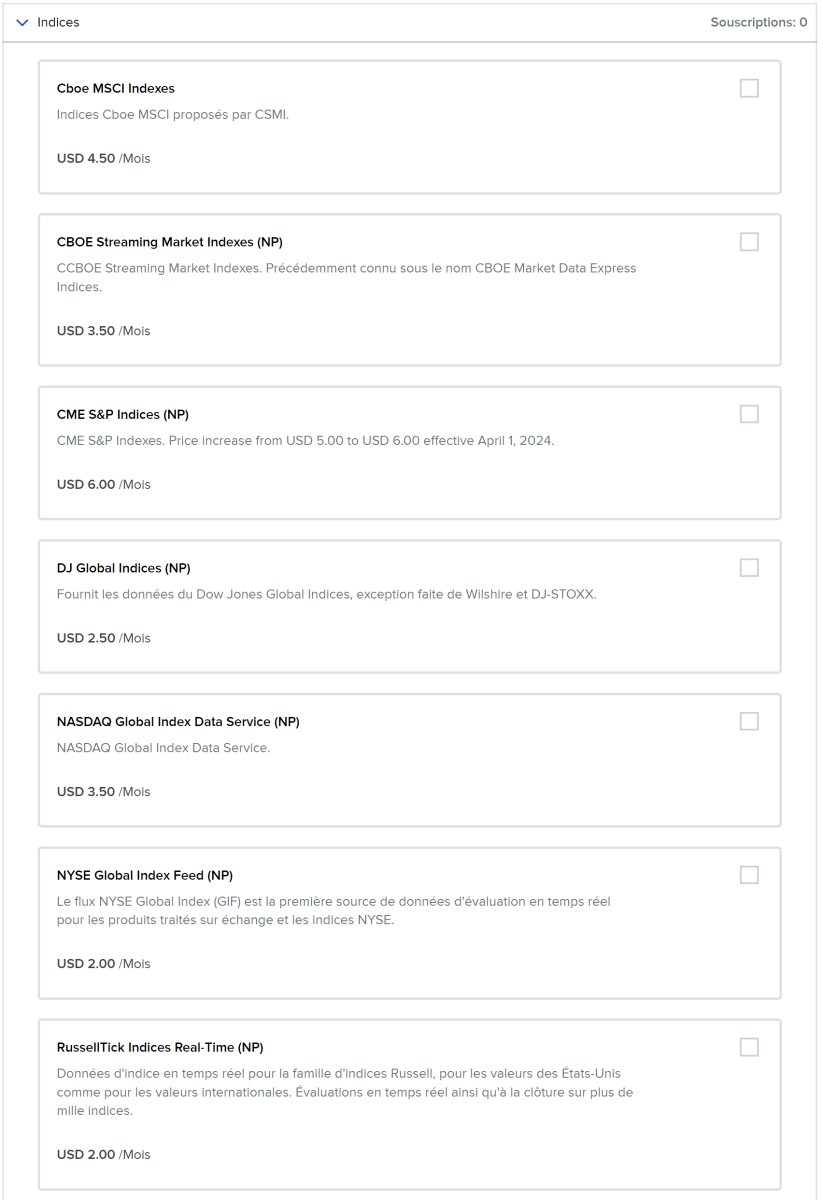
Task: Click the USD 4.50 /Mois price
Action: 104,158
